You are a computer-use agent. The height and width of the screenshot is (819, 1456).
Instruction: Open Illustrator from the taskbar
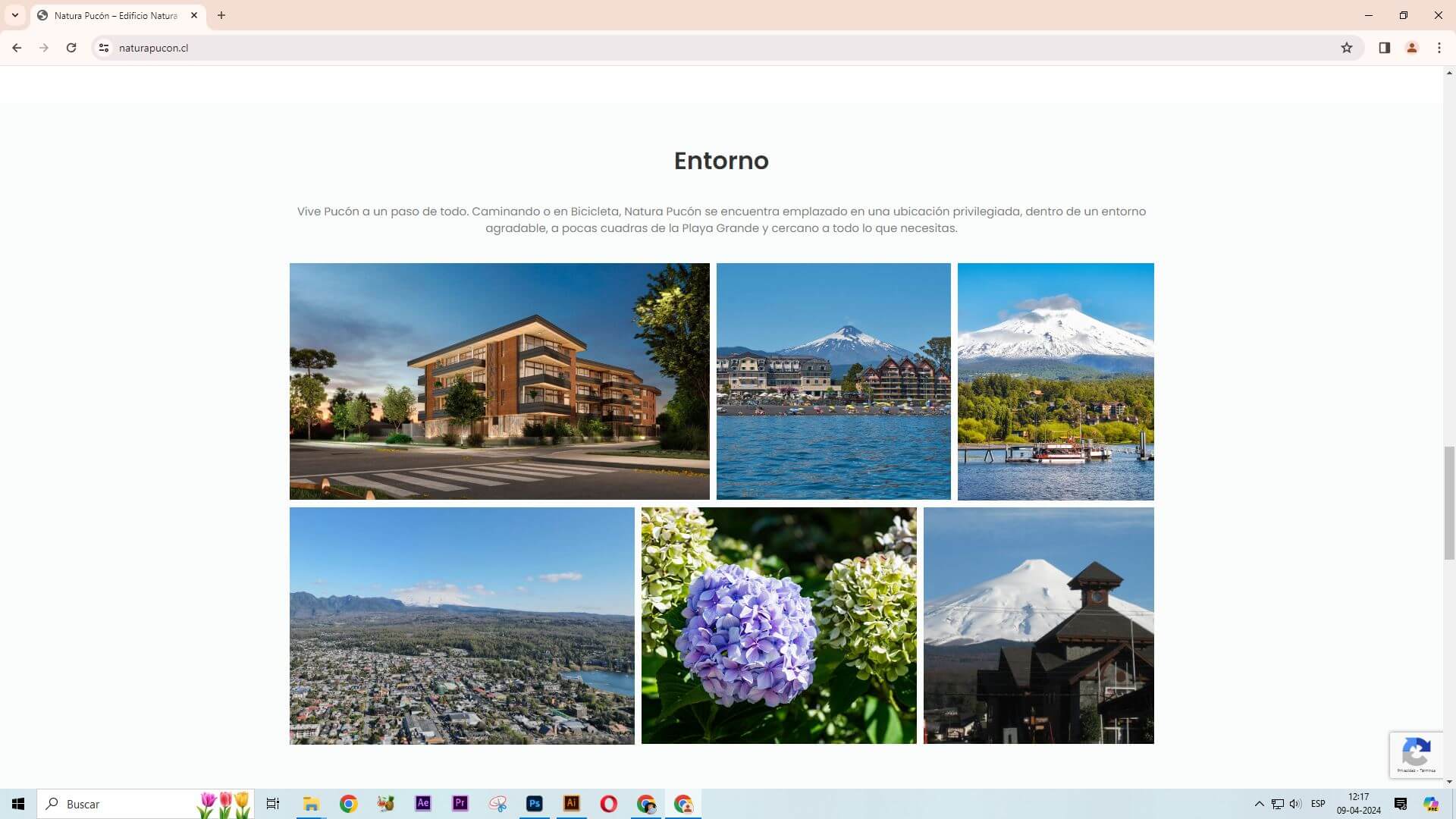[572, 804]
